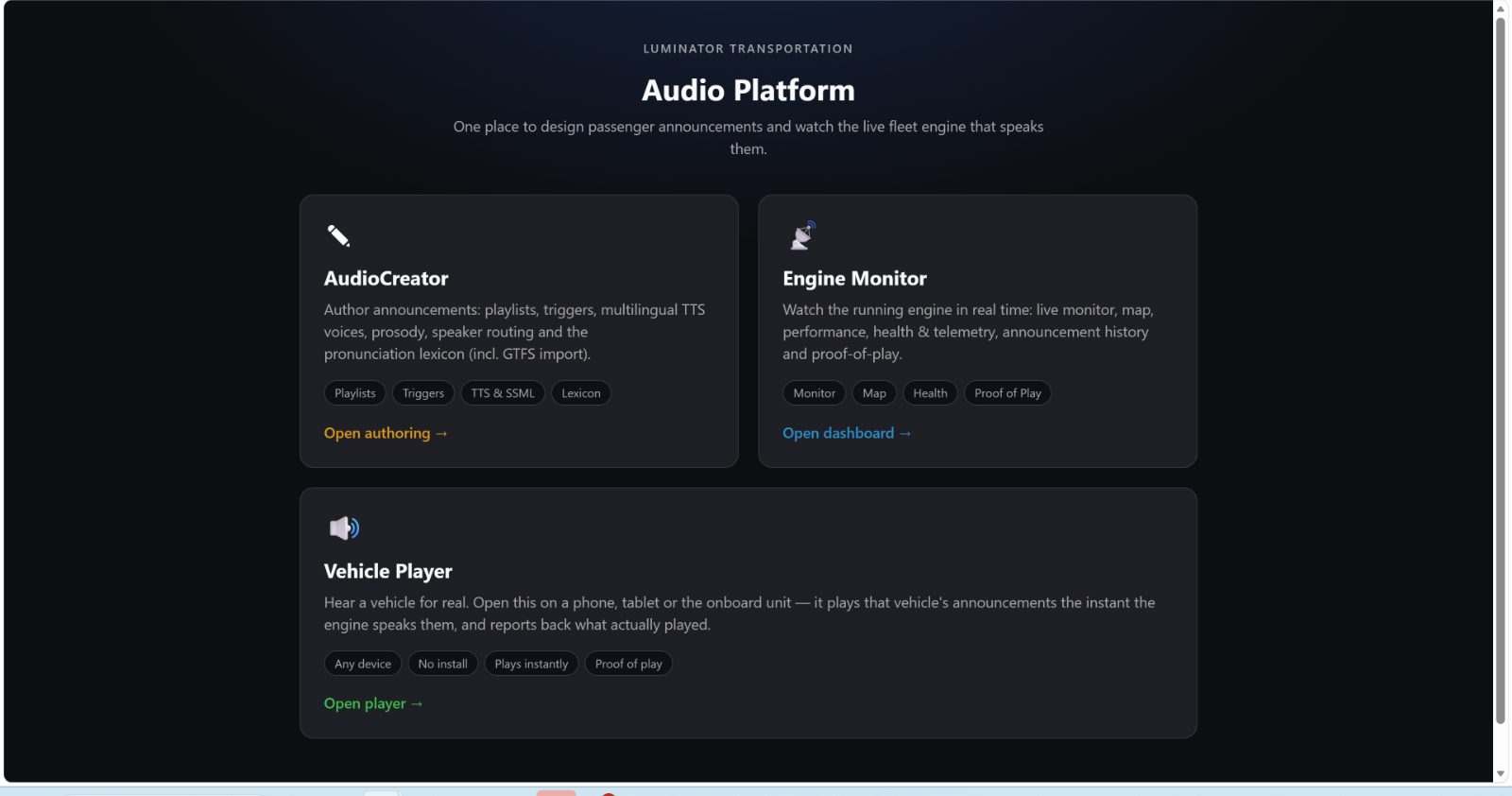Click the TTS & SSML tag
1512x796 pixels.
[x=503, y=393]
